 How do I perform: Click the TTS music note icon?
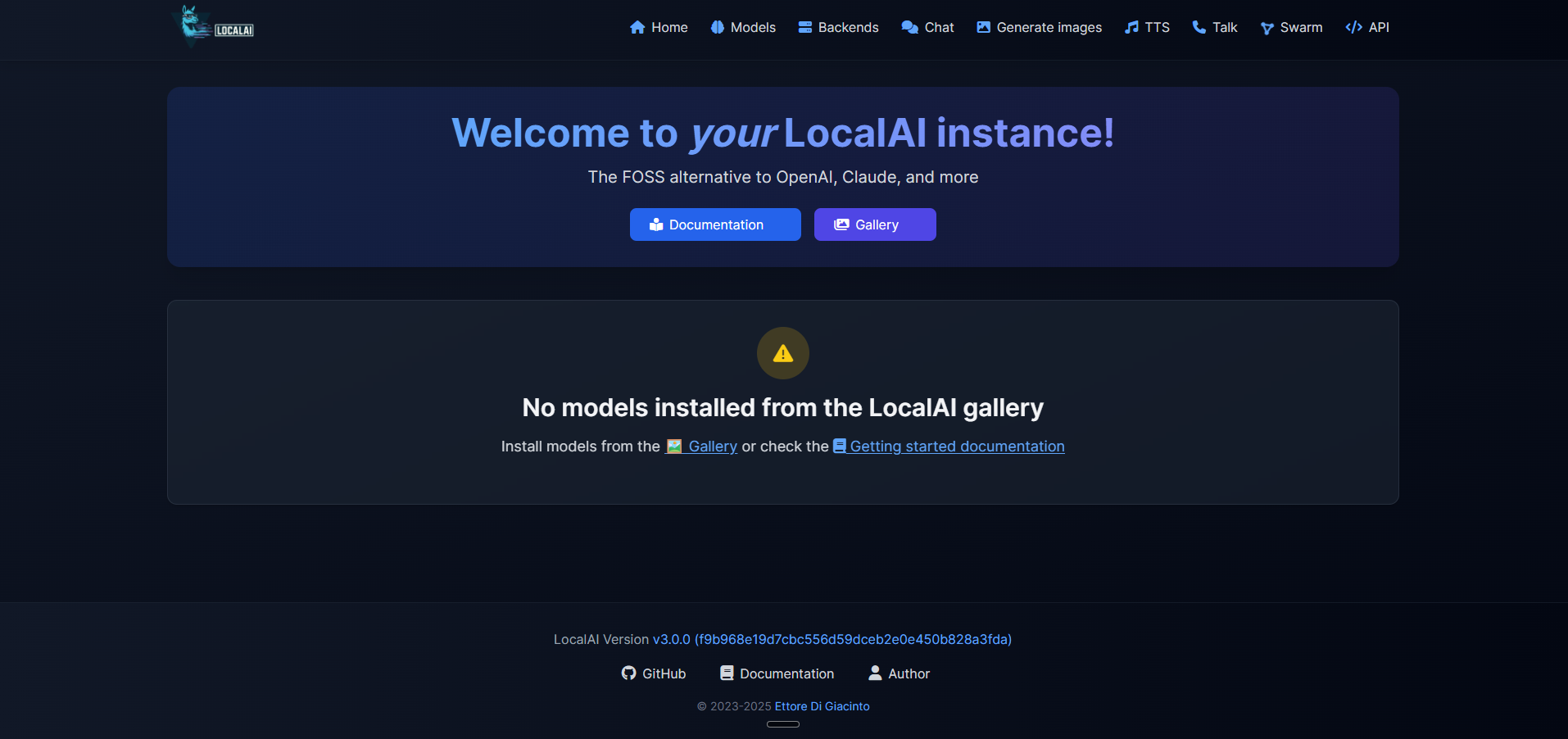click(x=1133, y=27)
